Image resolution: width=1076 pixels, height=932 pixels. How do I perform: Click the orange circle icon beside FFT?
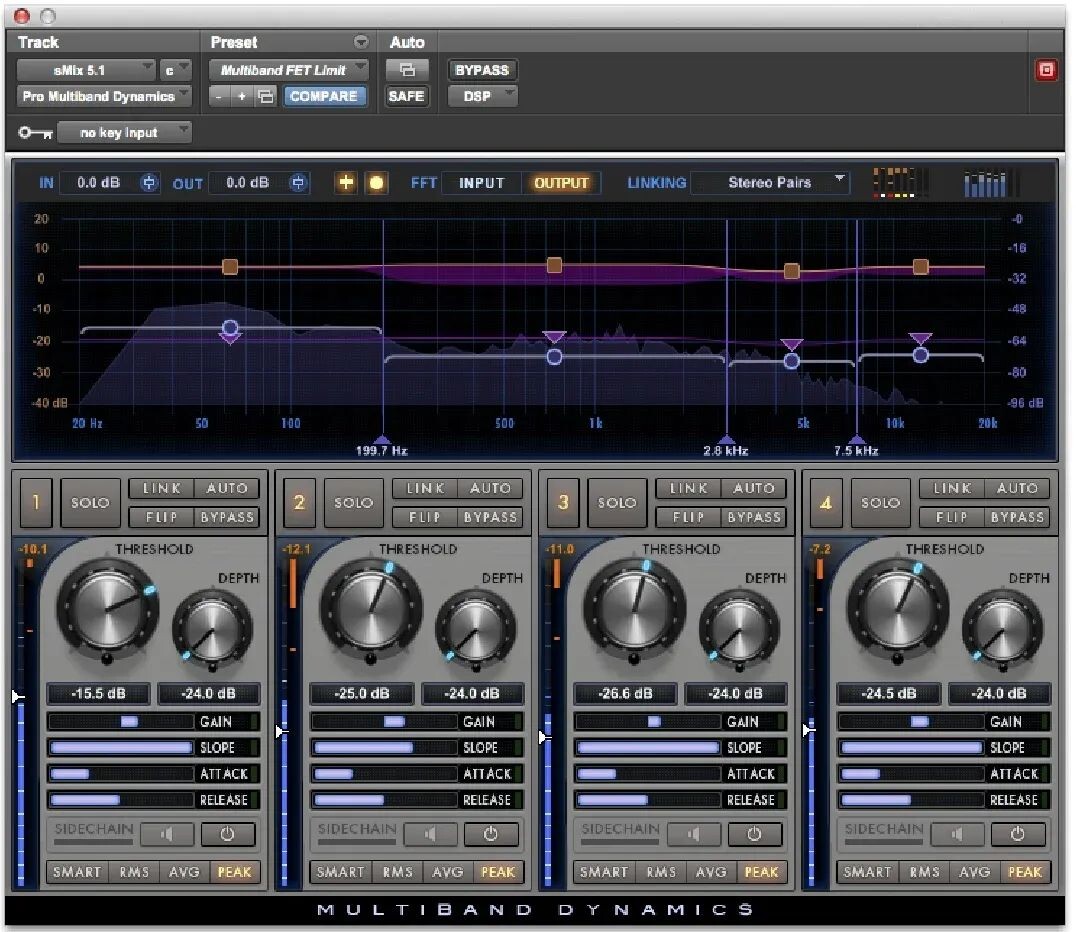(376, 183)
